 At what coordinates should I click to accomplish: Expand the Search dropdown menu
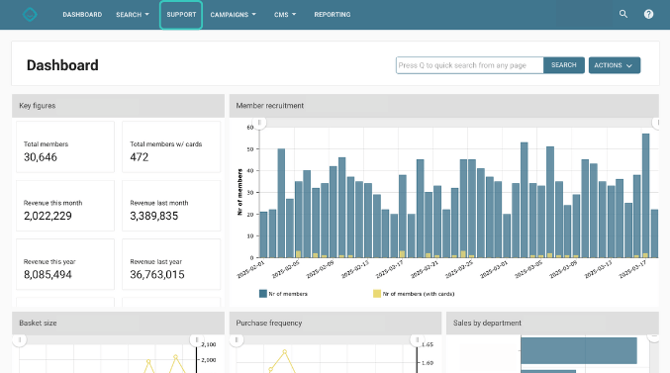coord(132,15)
